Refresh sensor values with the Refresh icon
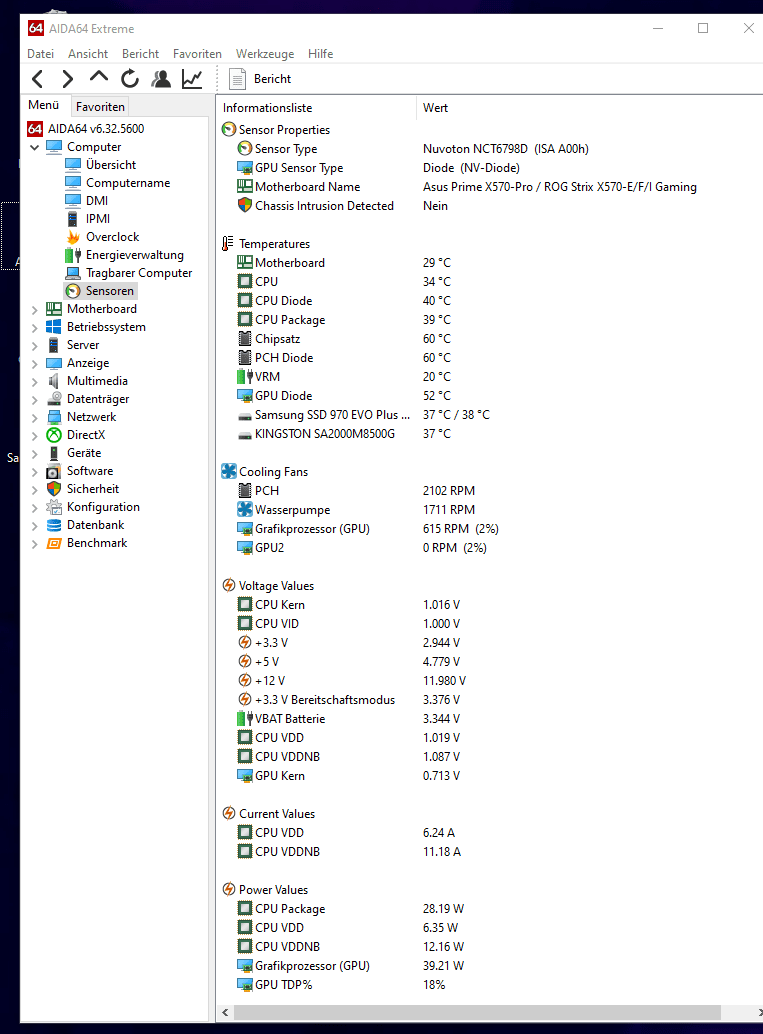The image size is (763, 1034). 130,78
